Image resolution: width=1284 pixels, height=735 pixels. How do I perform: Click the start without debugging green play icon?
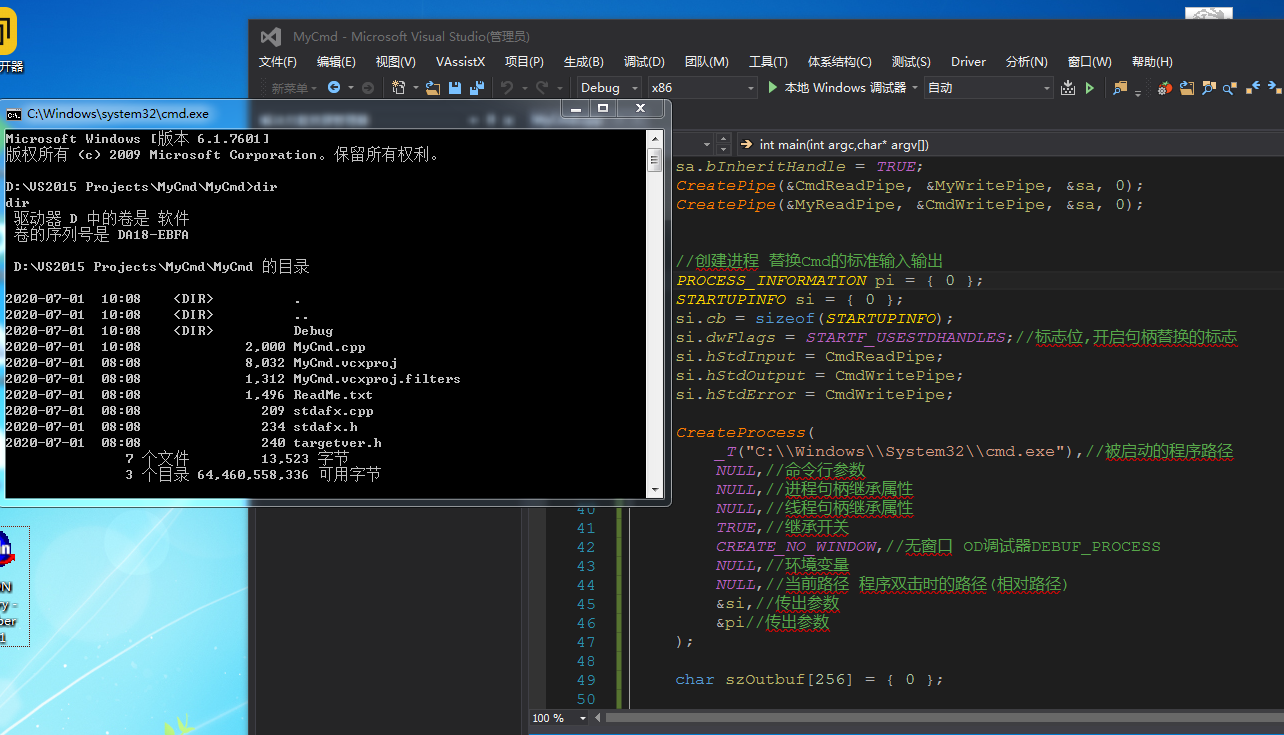(x=1090, y=88)
